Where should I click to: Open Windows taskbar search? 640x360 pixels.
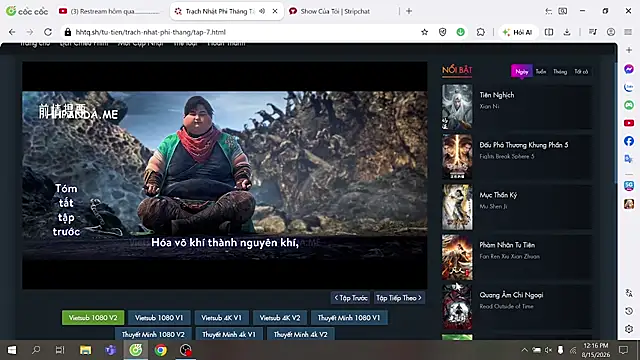point(36,350)
